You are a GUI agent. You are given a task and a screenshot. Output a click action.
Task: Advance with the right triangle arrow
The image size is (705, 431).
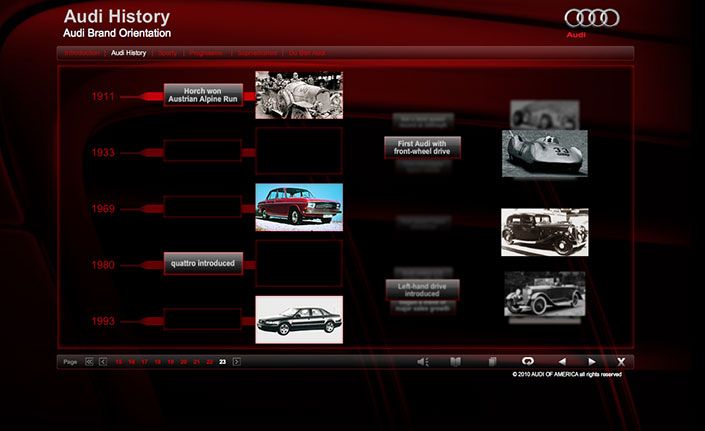click(592, 361)
